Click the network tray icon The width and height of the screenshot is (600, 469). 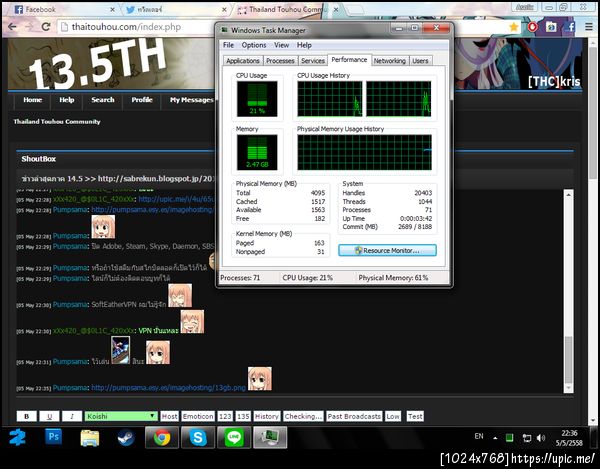point(527,438)
